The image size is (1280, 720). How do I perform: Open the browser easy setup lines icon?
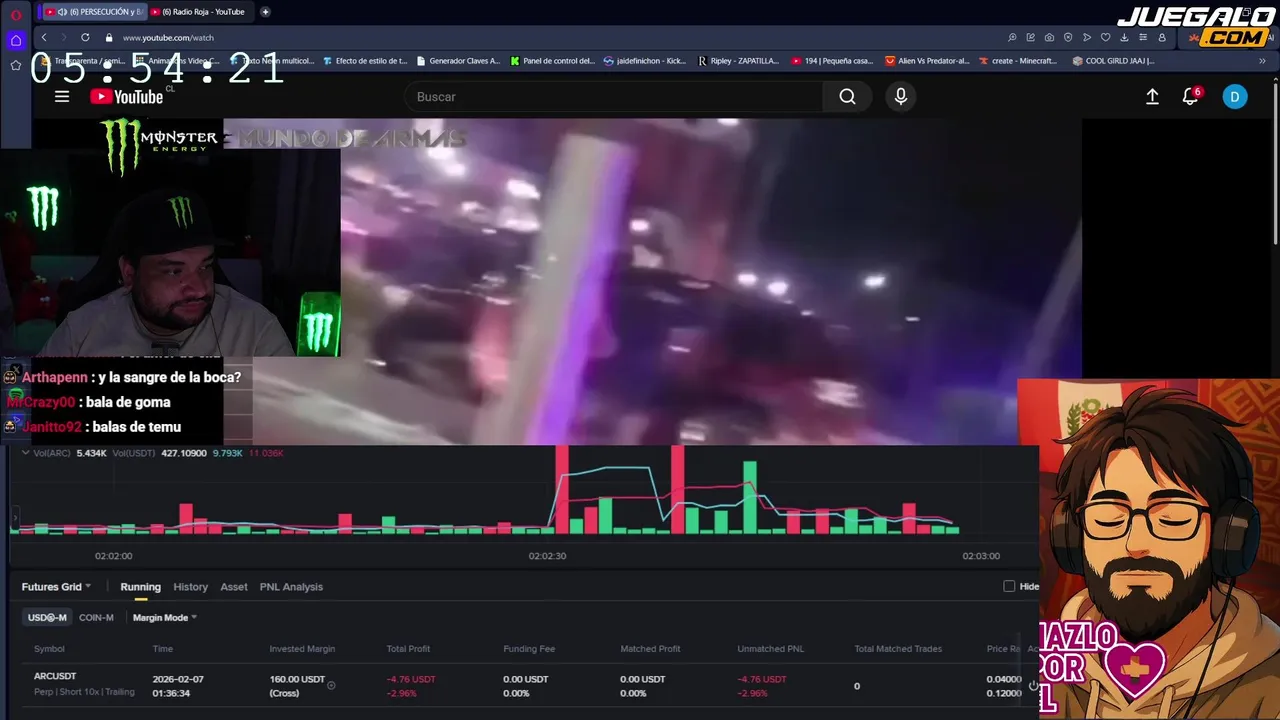click(x=1143, y=37)
